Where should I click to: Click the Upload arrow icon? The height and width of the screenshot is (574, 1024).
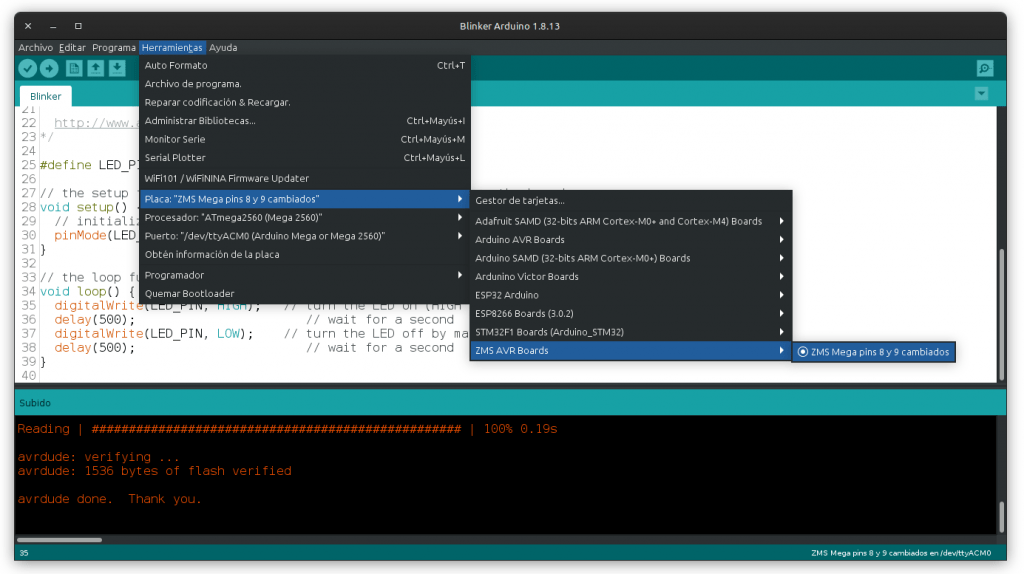point(49,68)
